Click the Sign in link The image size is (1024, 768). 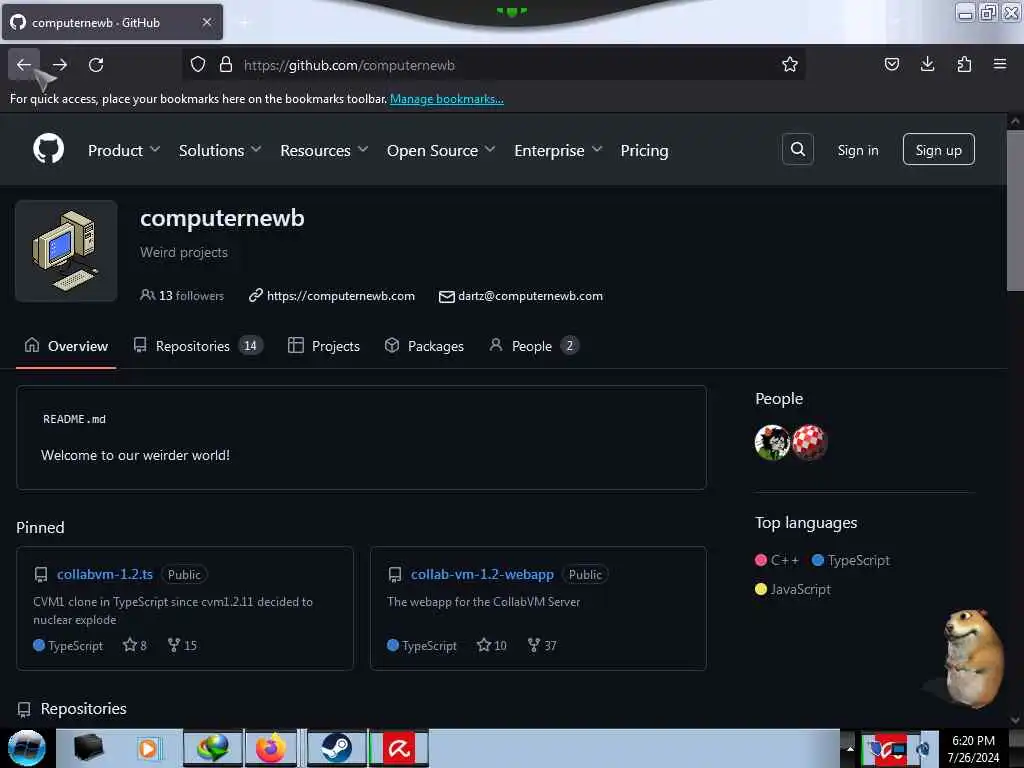coord(857,150)
